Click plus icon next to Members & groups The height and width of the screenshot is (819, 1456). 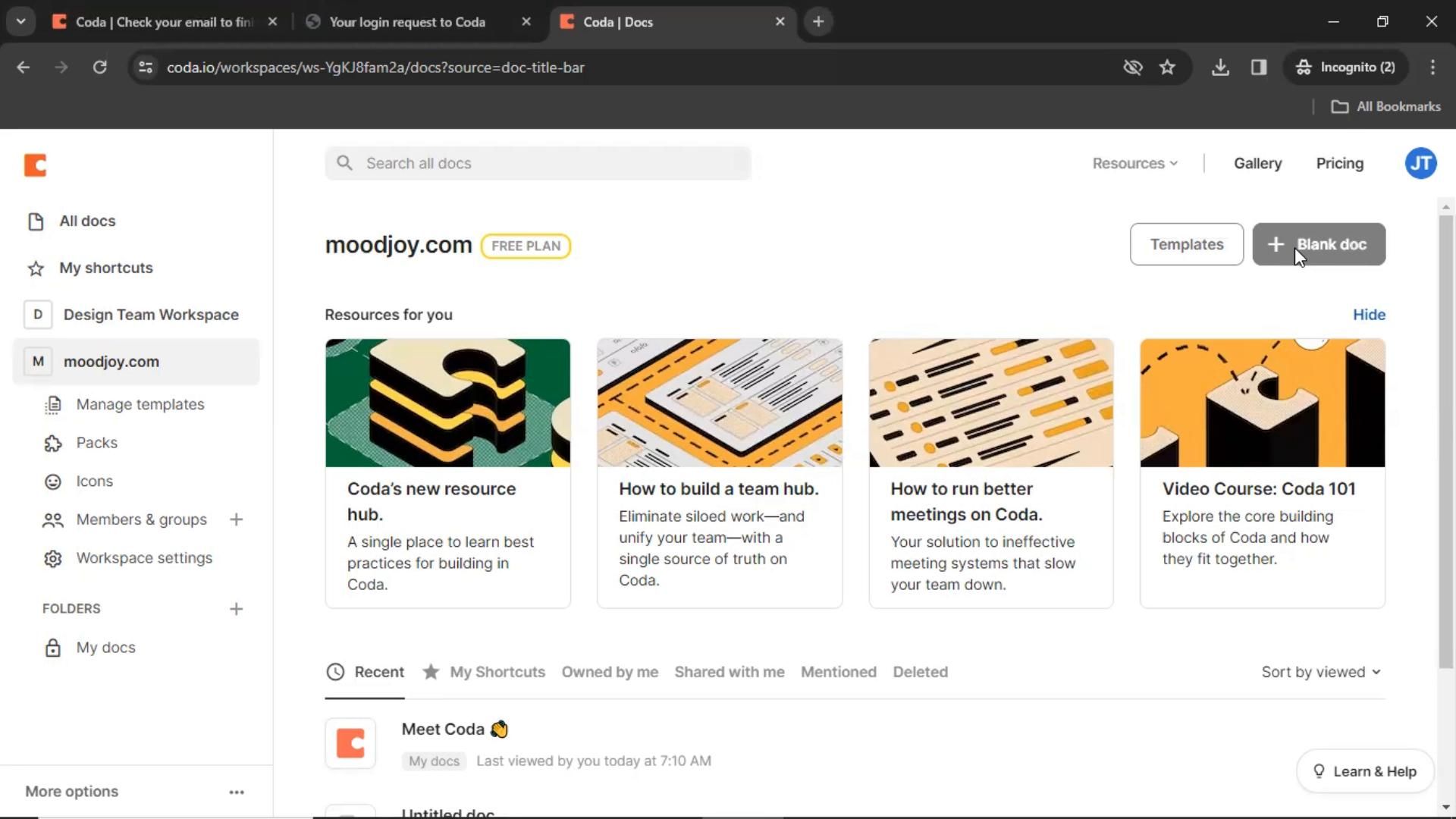[236, 519]
